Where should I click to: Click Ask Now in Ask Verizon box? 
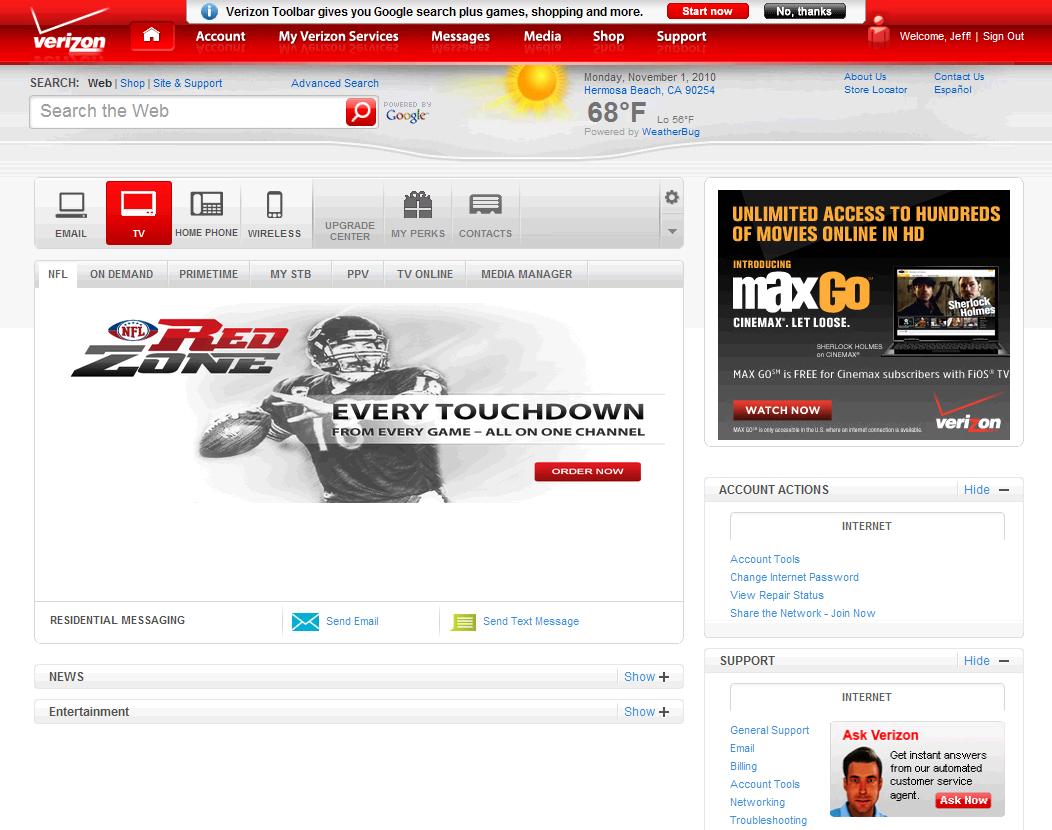coord(963,800)
